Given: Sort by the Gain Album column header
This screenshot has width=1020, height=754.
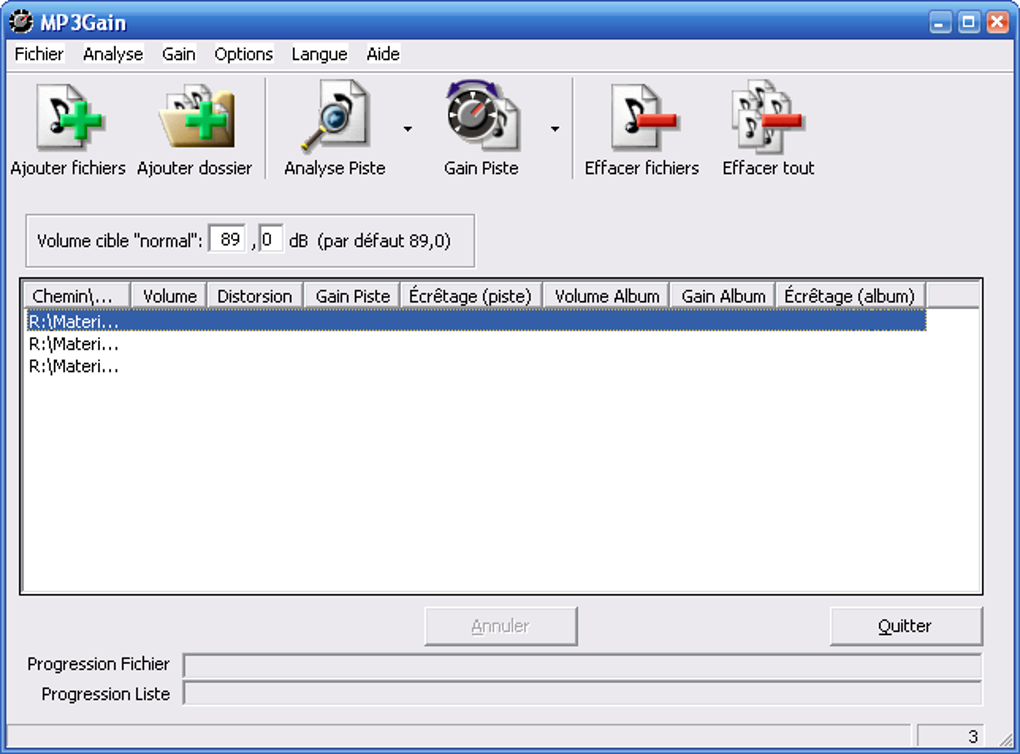Looking at the screenshot, I should click(x=723, y=296).
